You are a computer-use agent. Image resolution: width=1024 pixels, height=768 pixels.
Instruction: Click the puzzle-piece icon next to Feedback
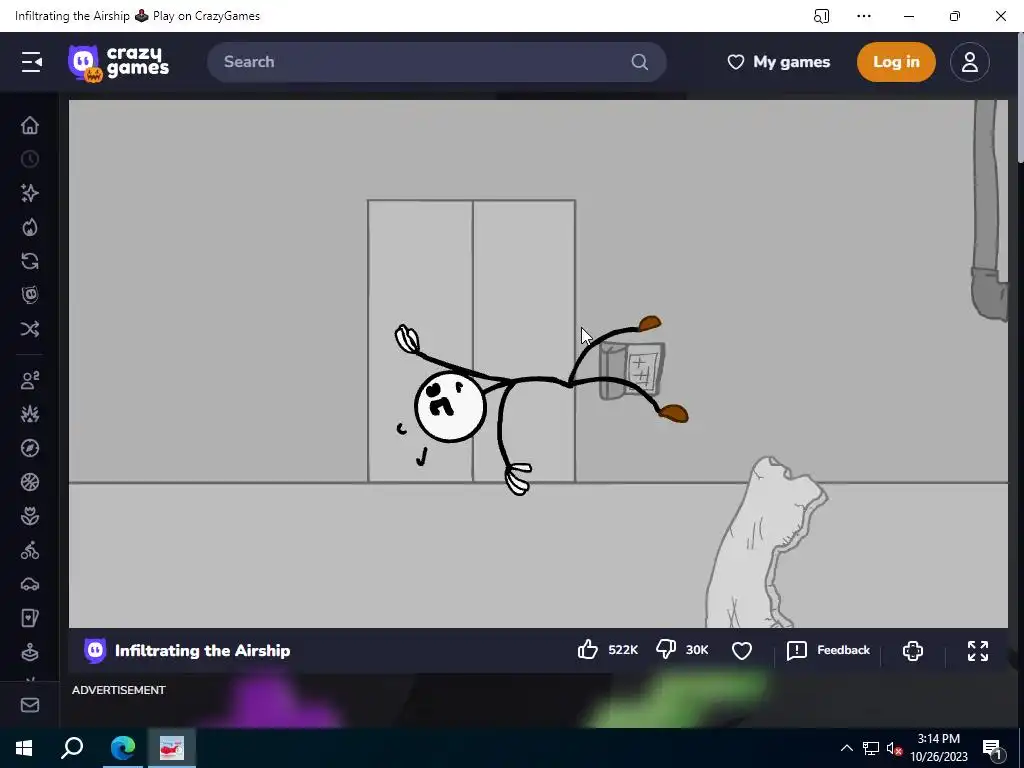[x=912, y=650]
